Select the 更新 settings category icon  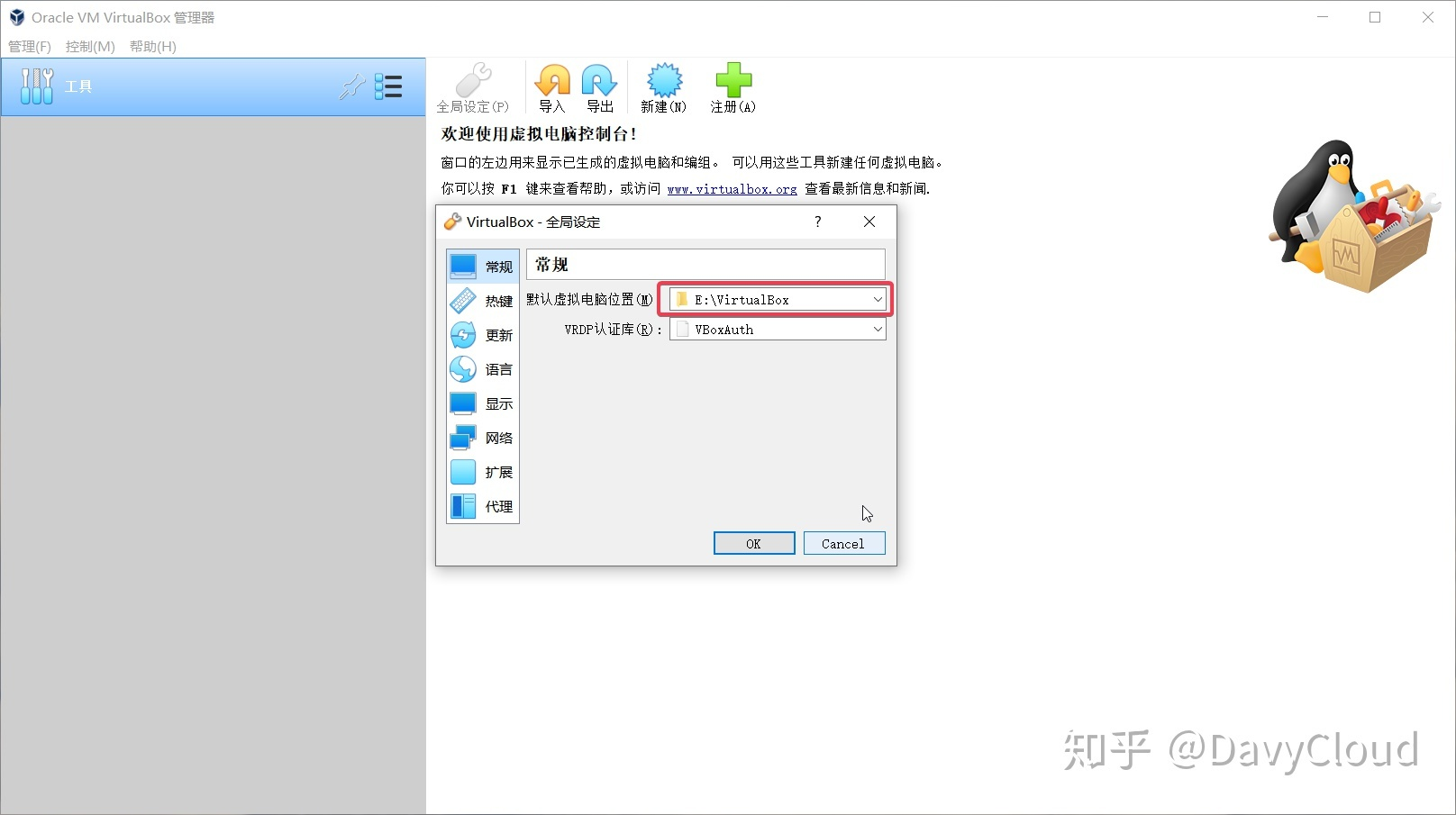click(463, 334)
